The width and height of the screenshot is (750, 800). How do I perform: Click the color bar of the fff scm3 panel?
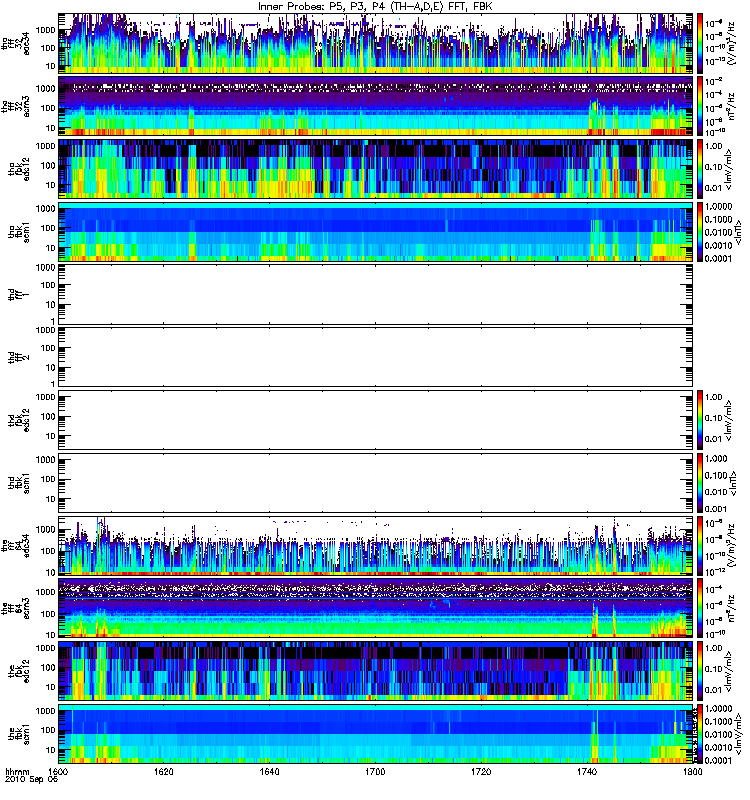point(700,608)
